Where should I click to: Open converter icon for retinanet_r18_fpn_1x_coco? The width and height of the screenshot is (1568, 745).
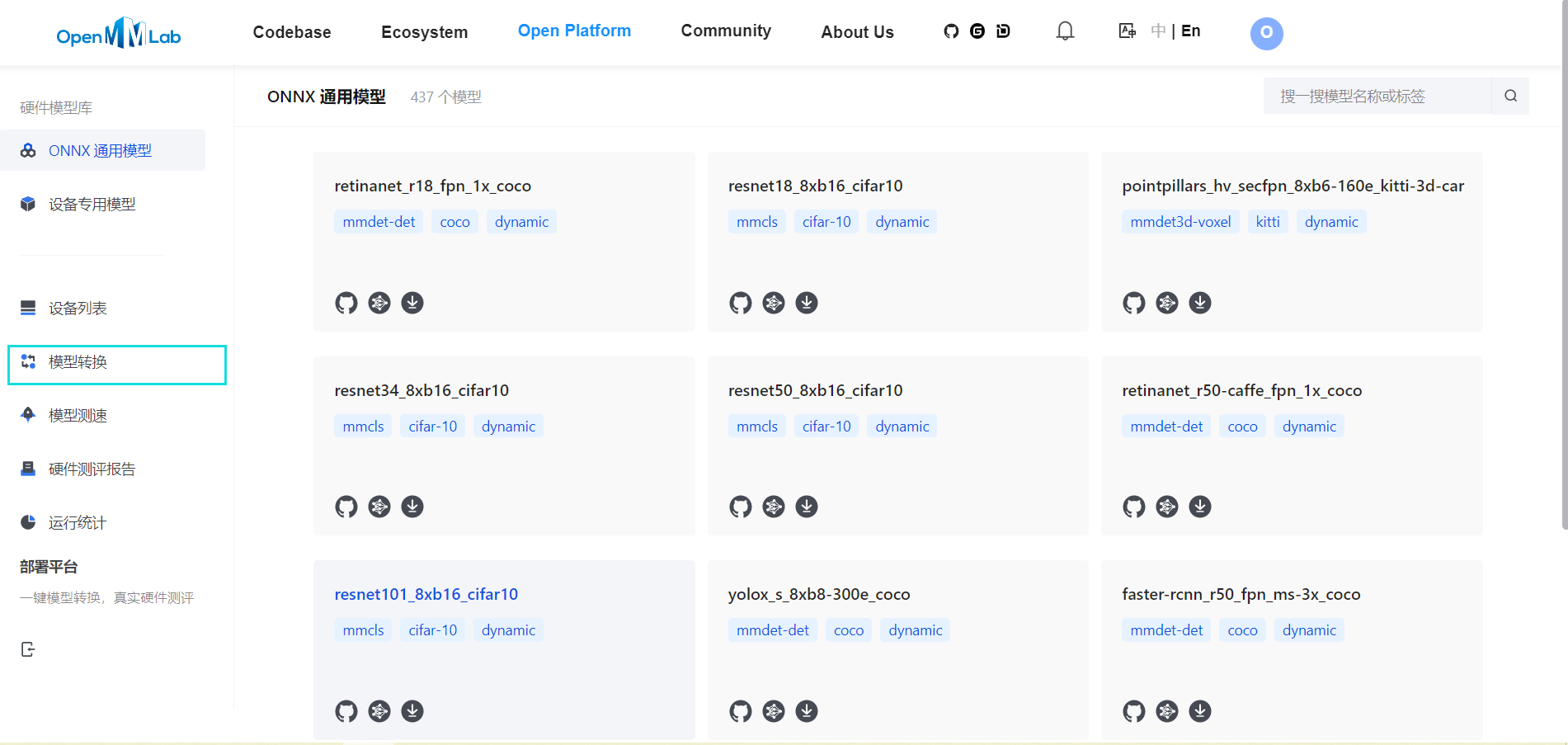(x=379, y=303)
